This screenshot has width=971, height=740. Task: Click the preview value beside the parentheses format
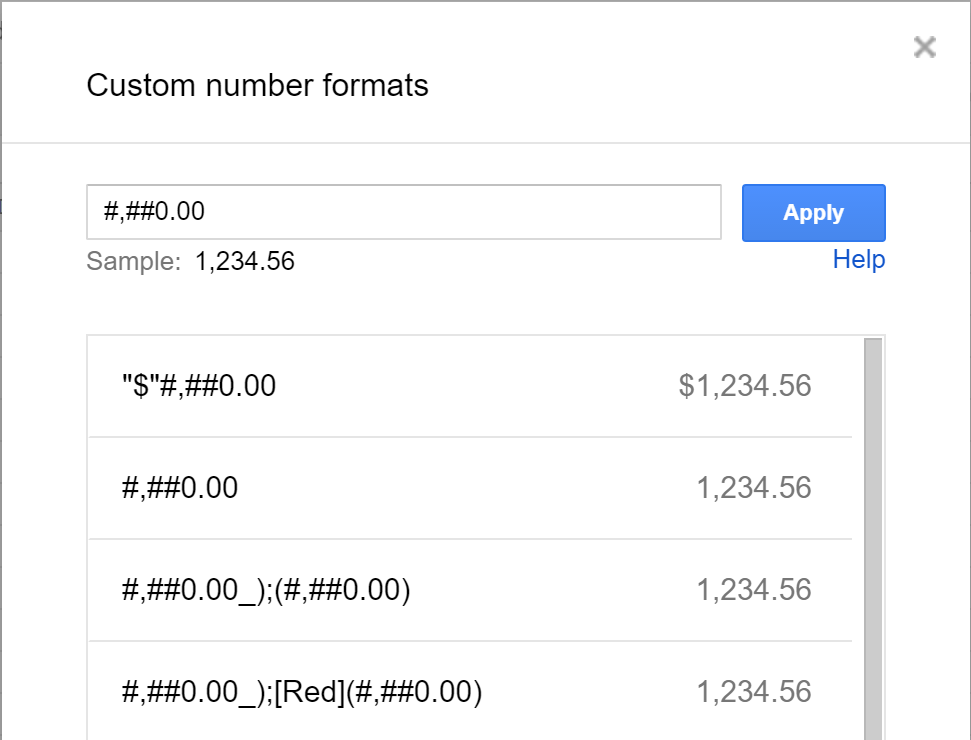[753, 590]
